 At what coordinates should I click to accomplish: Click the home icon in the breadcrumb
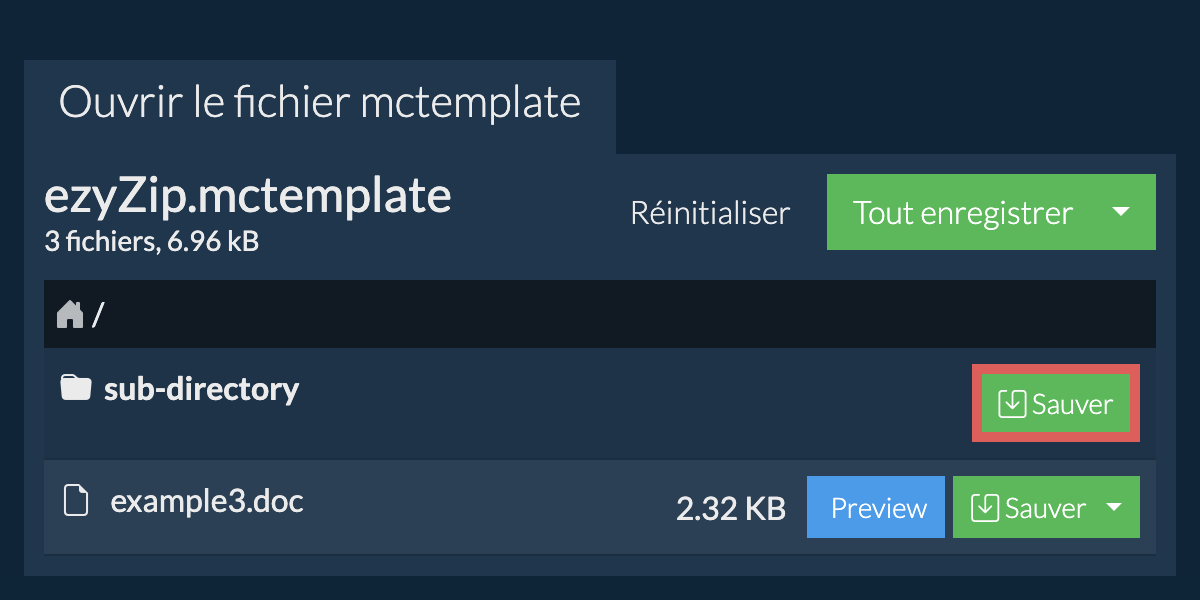pos(70,315)
